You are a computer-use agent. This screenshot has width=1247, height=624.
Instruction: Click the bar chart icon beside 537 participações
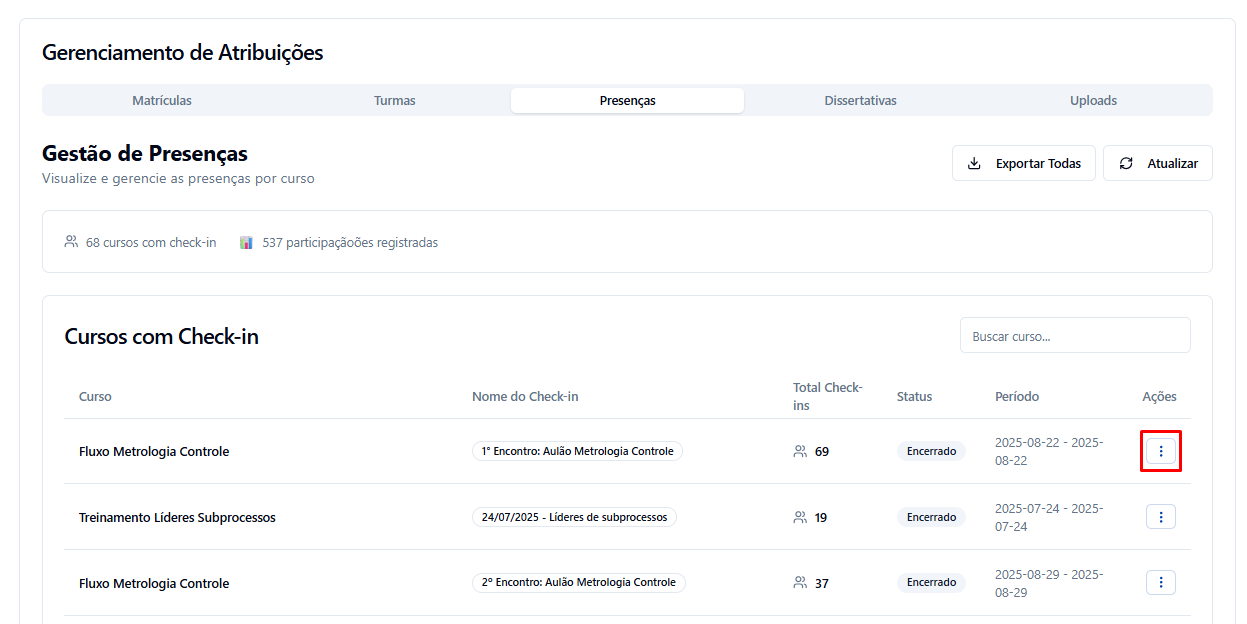[x=246, y=242]
